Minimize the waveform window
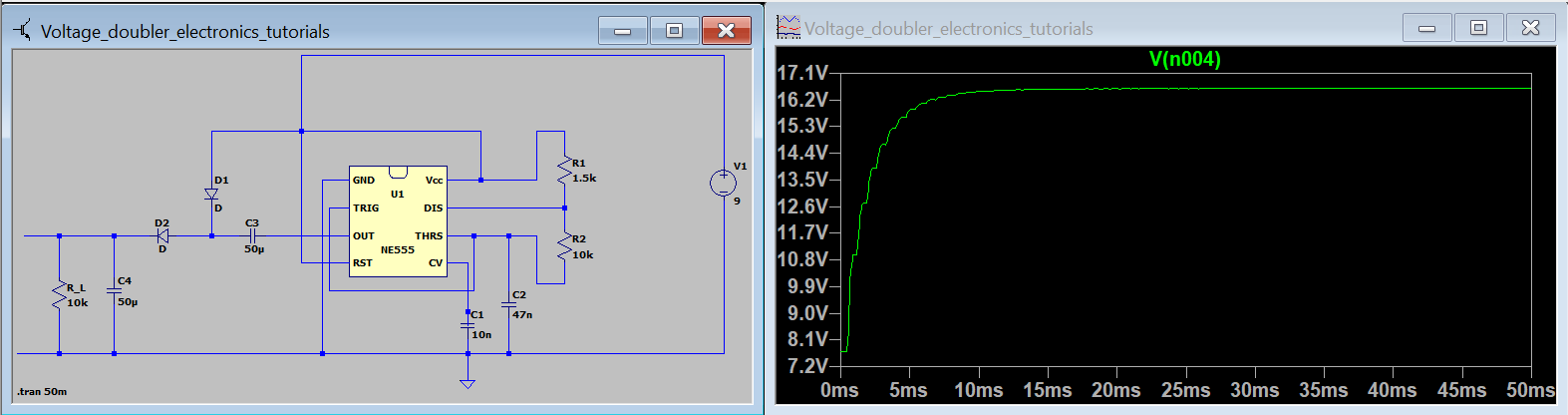 point(1427,28)
